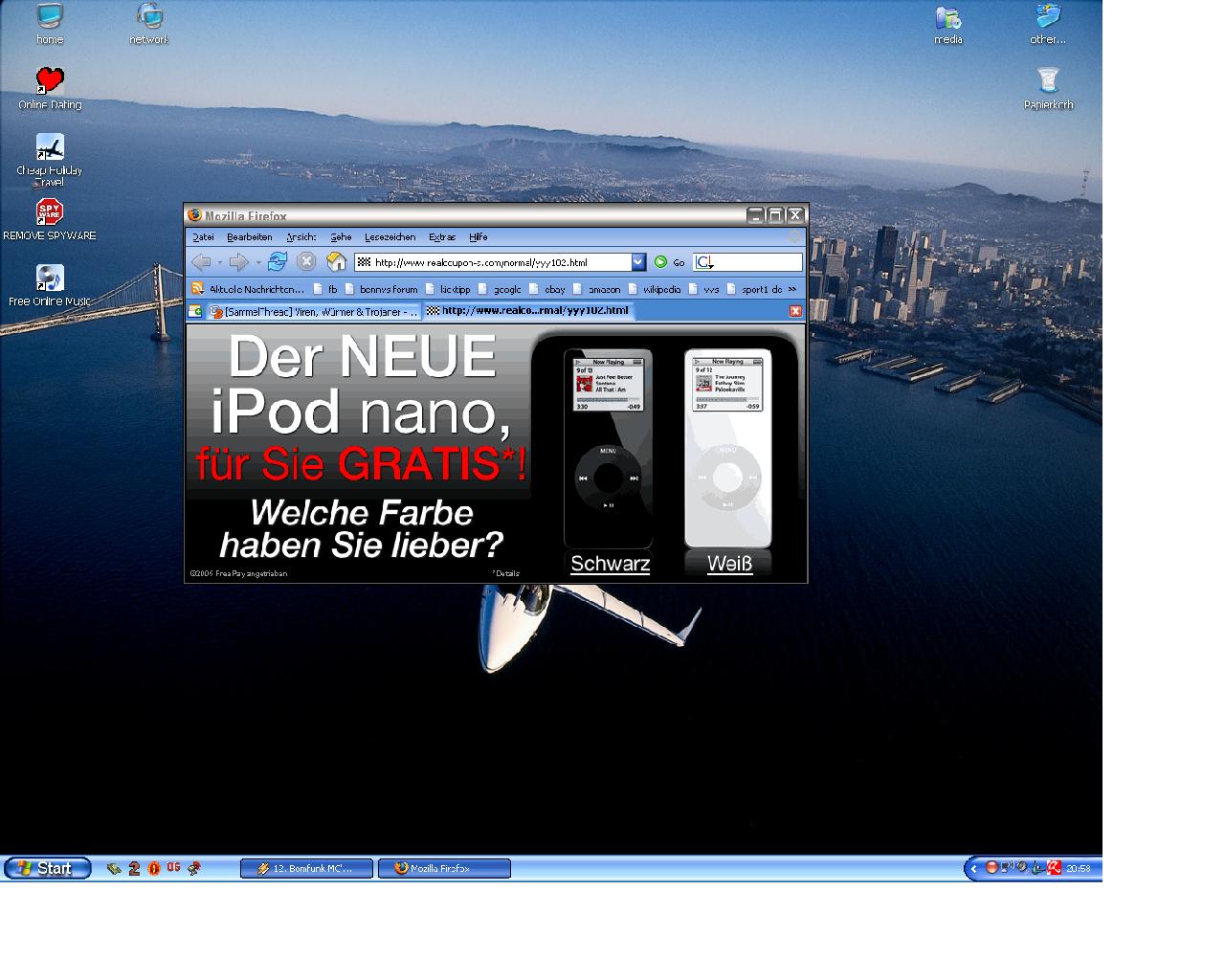Image resolution: width=1225 pixels, height=980 pixels.
Task: Click the red antivirus tray icon
Action: (x=1054, y=867)
